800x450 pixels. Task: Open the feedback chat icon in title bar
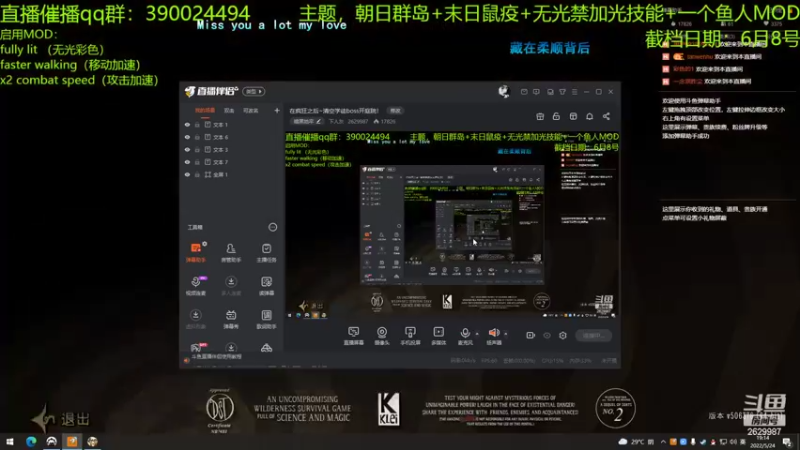(536, 92)
